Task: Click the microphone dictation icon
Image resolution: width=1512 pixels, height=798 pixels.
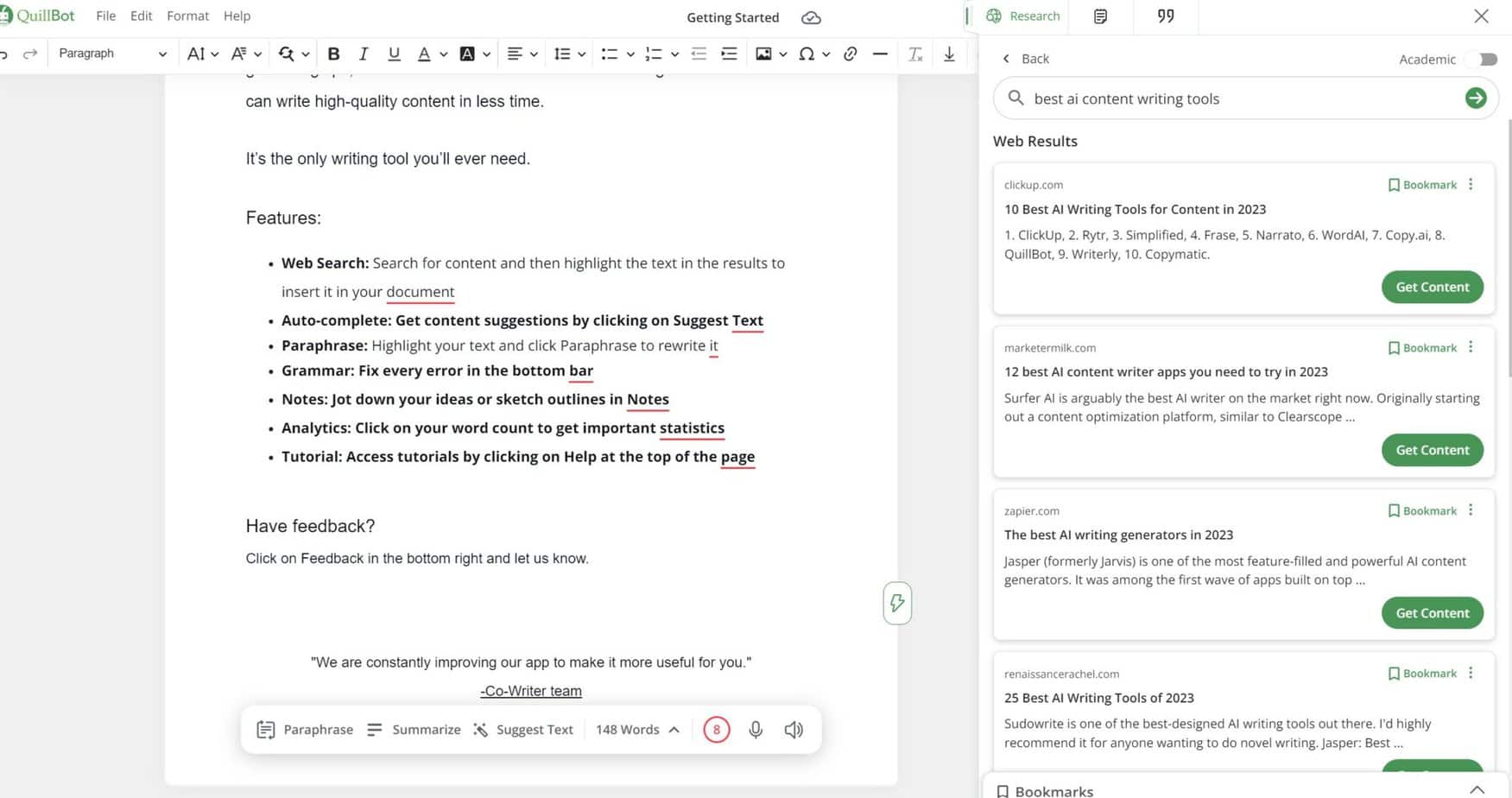Action: pos(756,730)
